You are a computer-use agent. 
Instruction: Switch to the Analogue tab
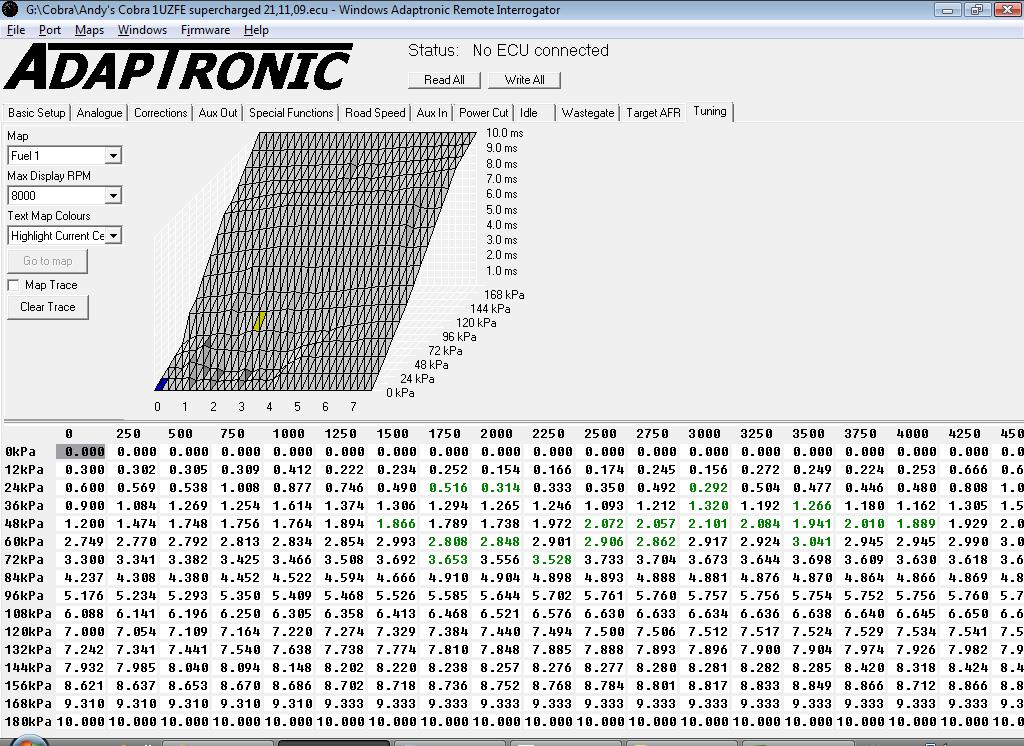[99, 113]
